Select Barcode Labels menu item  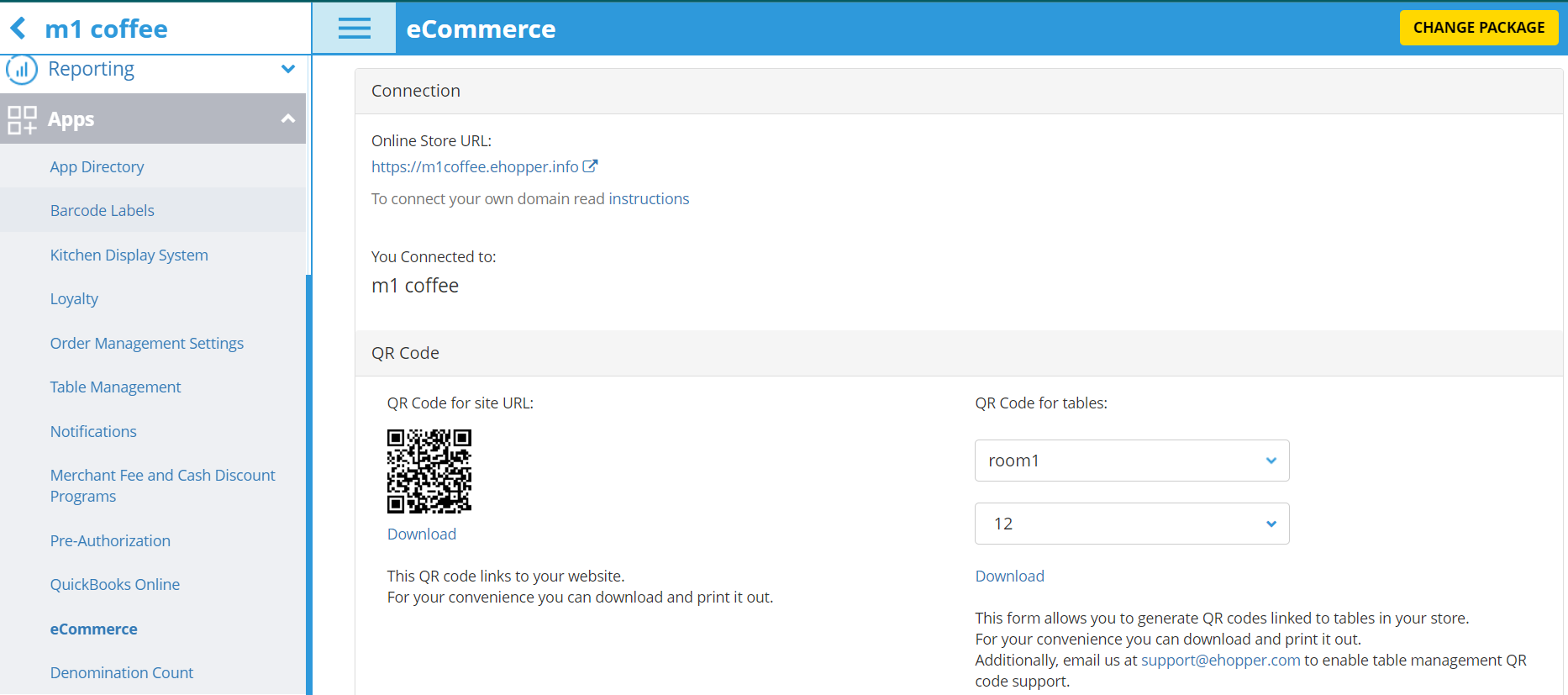[x=102, y=210]
